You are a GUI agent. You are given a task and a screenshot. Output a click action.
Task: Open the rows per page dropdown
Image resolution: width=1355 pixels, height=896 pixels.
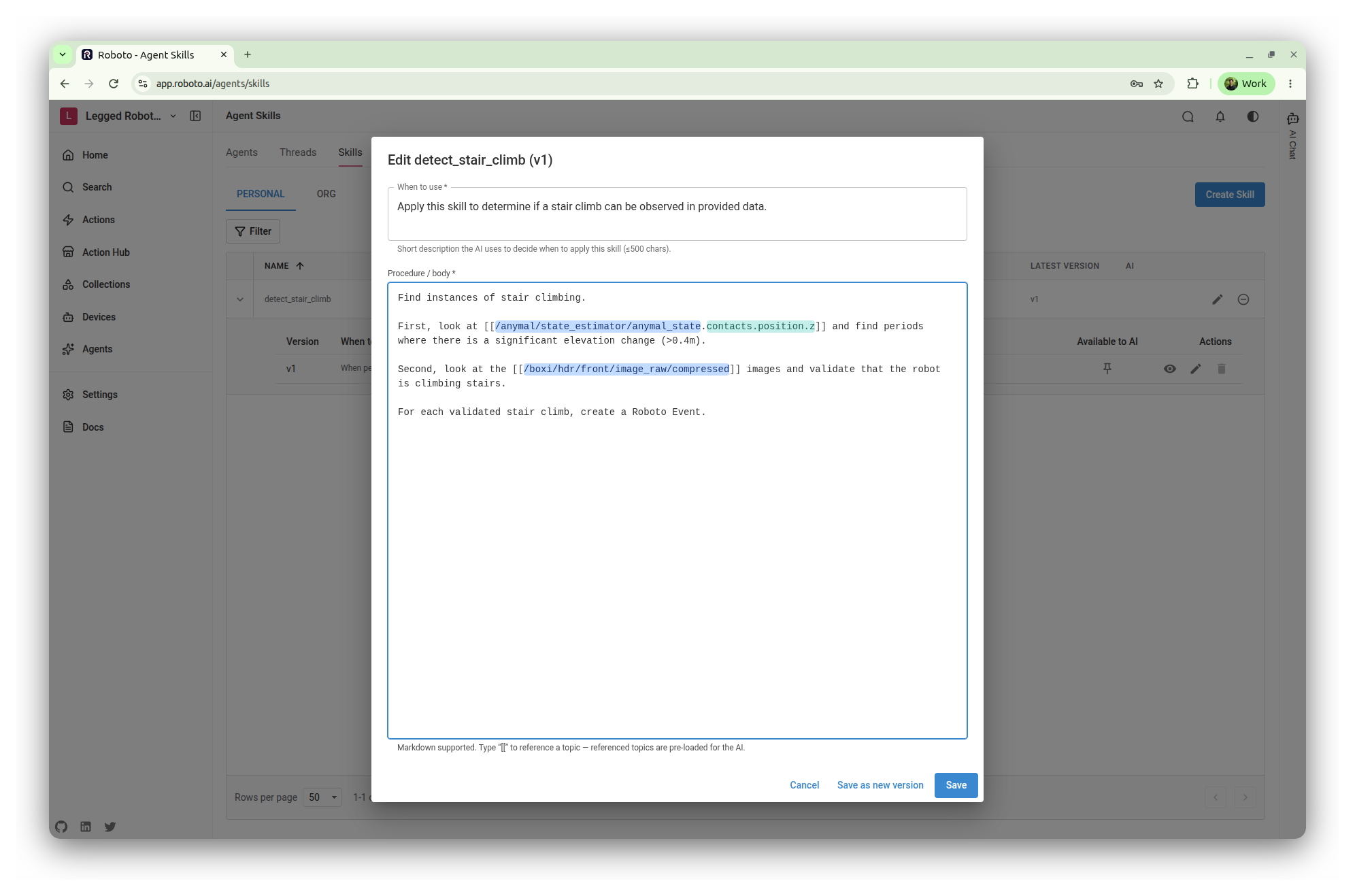[322, 797]
